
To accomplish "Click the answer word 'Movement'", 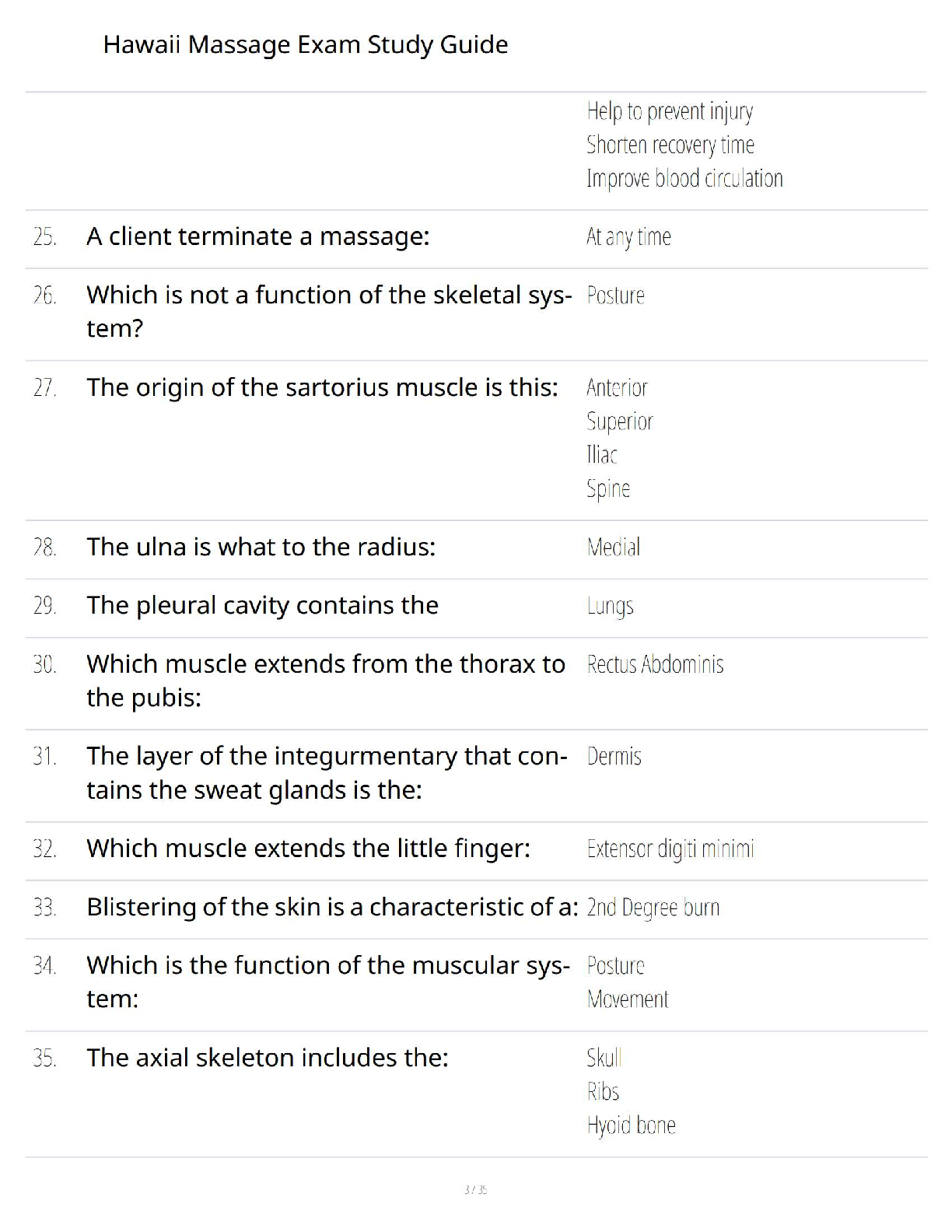I will coord(628,999).
